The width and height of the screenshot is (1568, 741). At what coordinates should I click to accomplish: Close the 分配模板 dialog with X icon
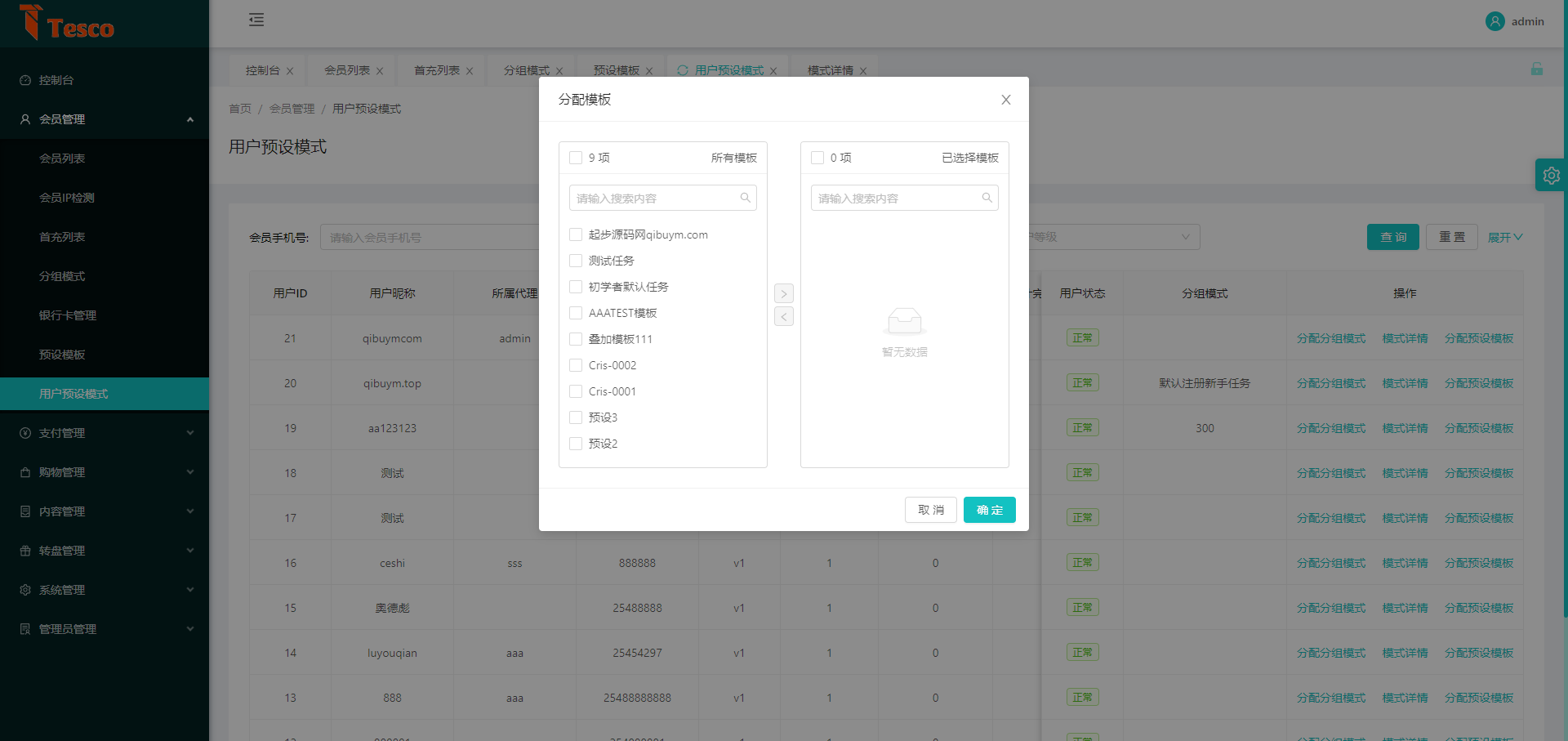(1005, 100)
